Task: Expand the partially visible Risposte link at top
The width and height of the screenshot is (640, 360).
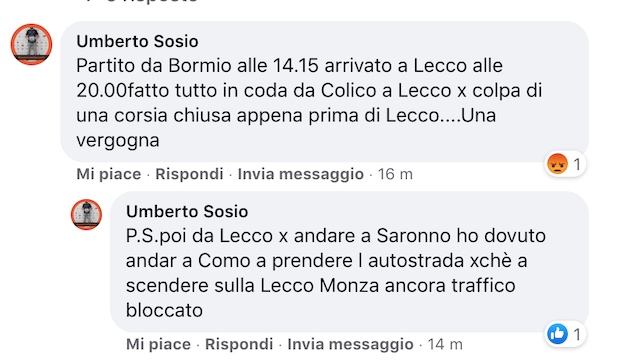Action: pyautogui.click(x=141, y=1)
